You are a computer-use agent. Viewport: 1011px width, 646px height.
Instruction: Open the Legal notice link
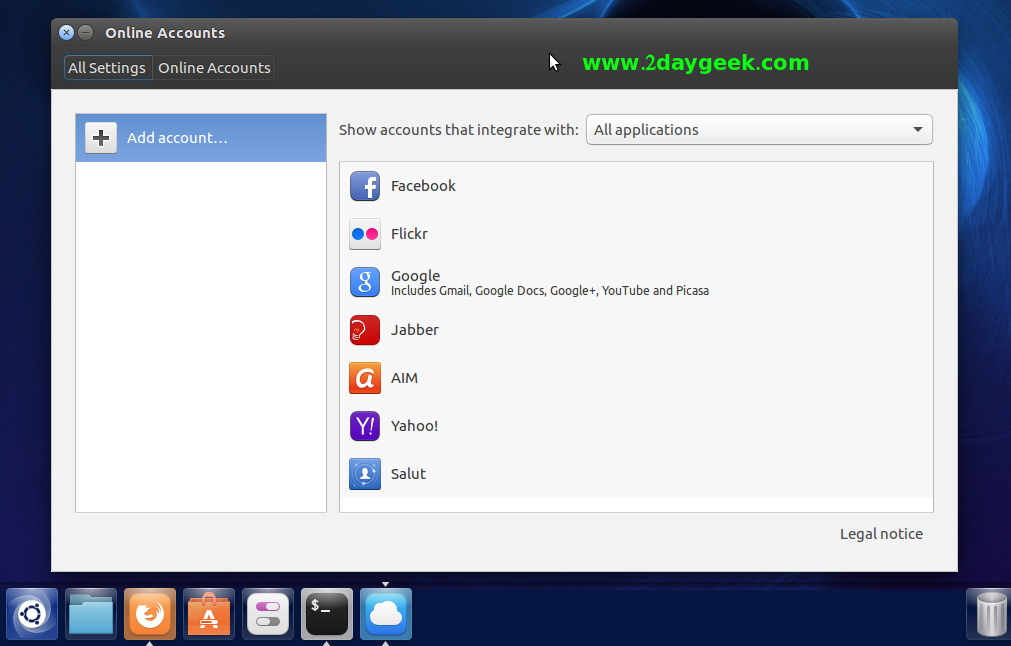(881, 534)
